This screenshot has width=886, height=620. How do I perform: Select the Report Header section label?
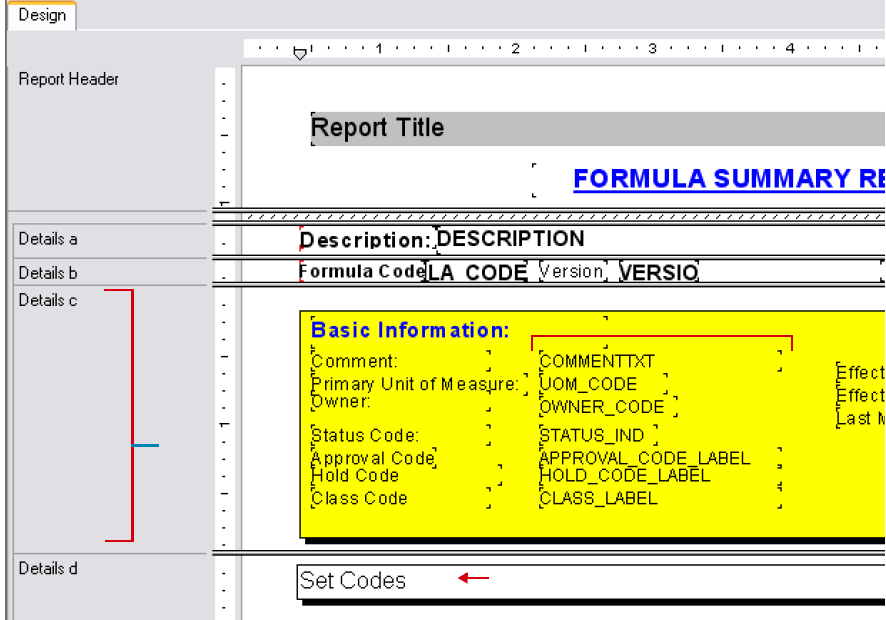click(x=68, y=79)
